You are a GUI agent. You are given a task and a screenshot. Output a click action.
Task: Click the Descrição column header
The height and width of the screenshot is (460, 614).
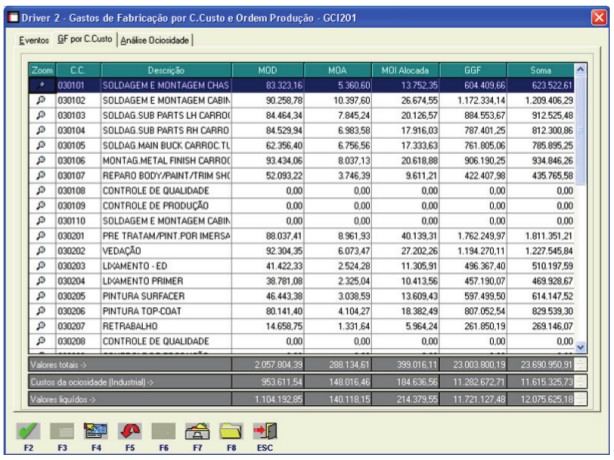pyautogui.click(x=166, y=70)
